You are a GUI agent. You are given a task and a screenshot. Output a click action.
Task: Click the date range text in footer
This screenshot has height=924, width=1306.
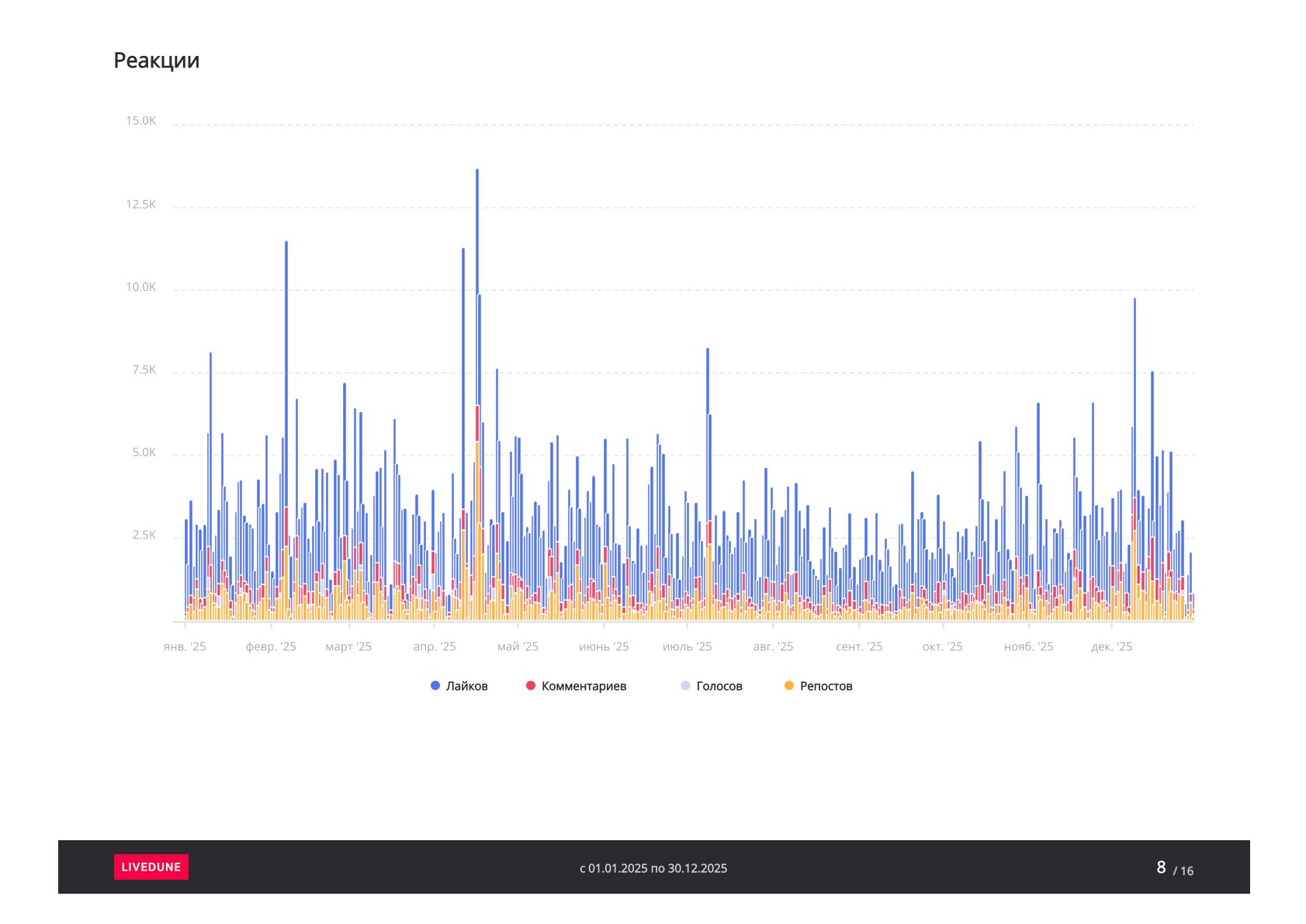pyautogui.click(x=653, y=868)
